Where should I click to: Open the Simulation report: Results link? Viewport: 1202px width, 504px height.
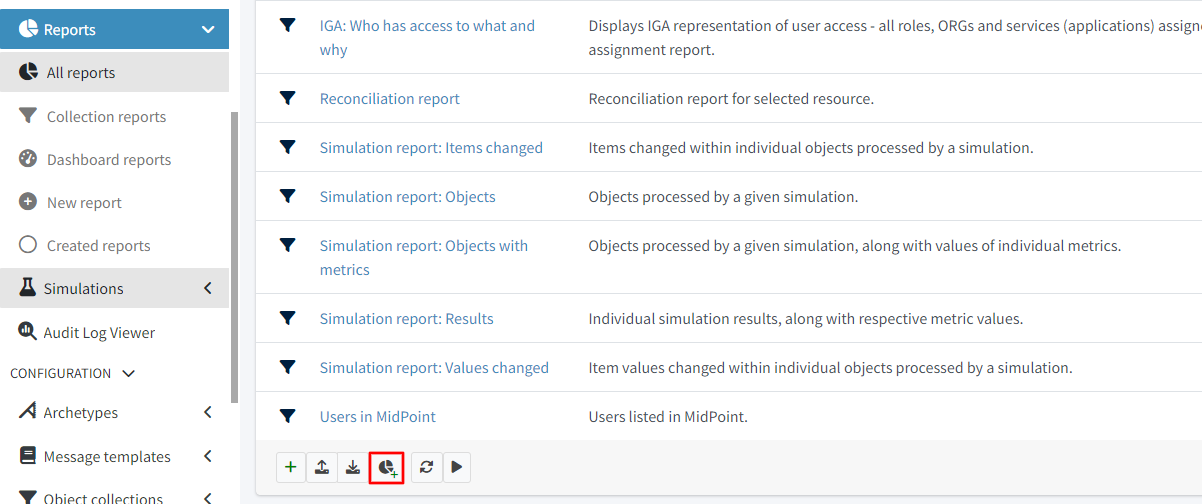tap(406, 319)
